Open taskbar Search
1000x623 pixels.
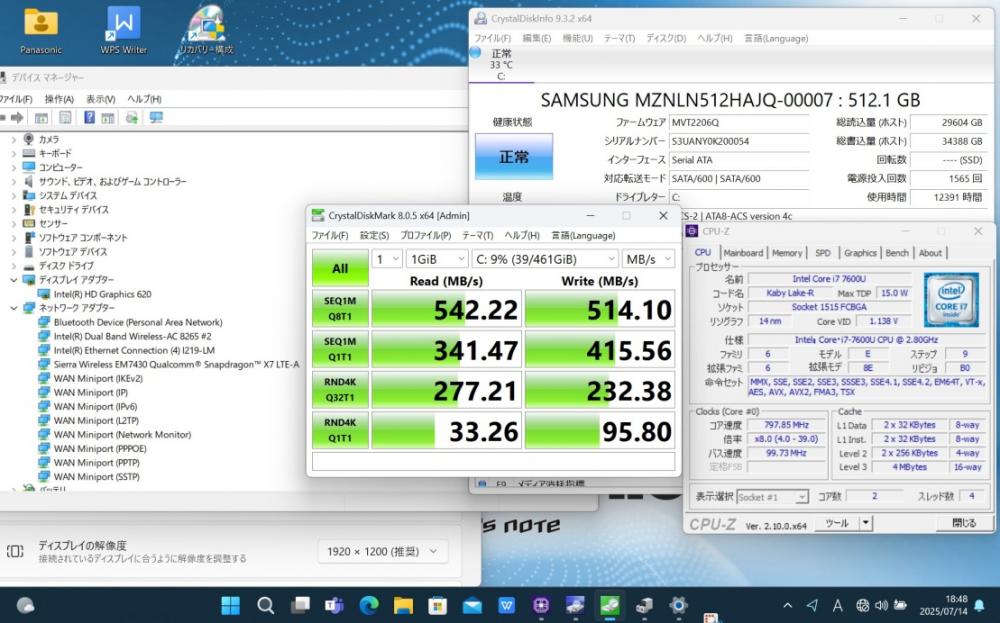(x=265, y=605)
